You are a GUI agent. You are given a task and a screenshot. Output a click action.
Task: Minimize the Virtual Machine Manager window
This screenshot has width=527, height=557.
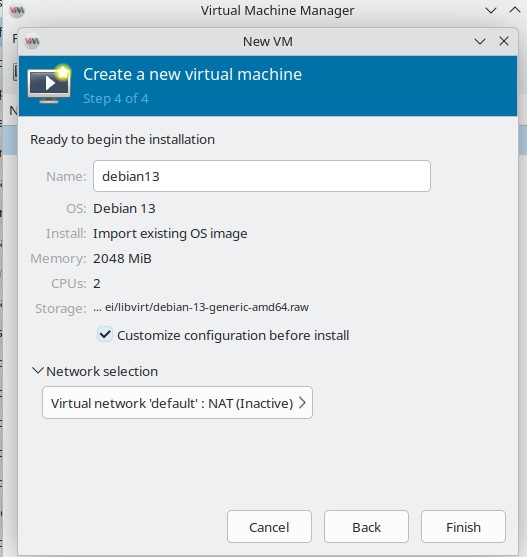491,10
